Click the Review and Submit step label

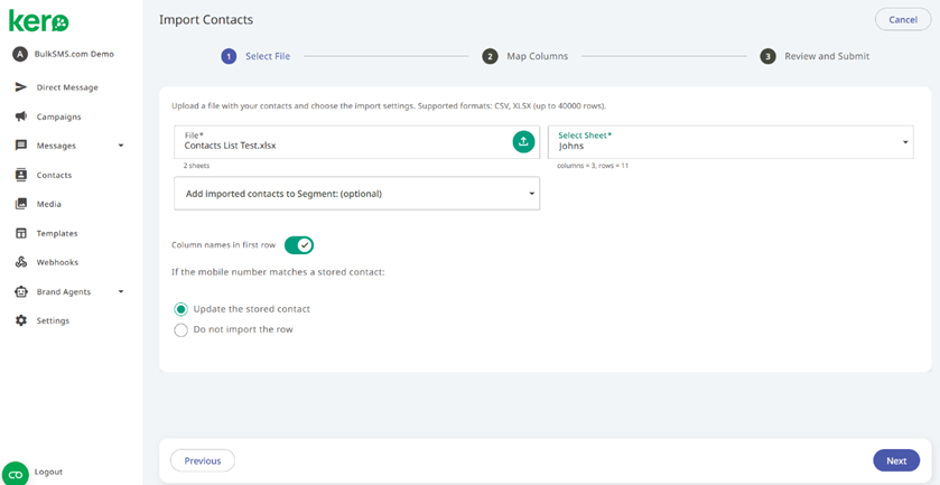827,56
